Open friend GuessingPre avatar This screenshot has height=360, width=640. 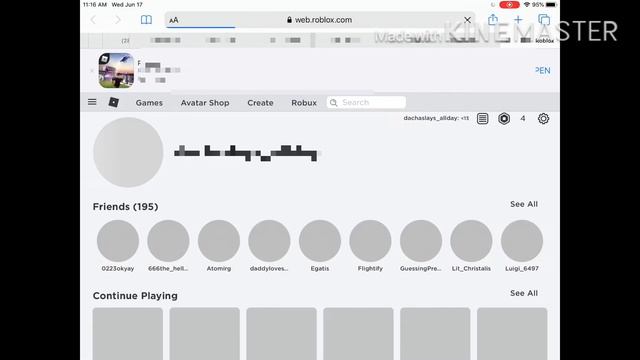pyautogui.click(x=421, y=241)
